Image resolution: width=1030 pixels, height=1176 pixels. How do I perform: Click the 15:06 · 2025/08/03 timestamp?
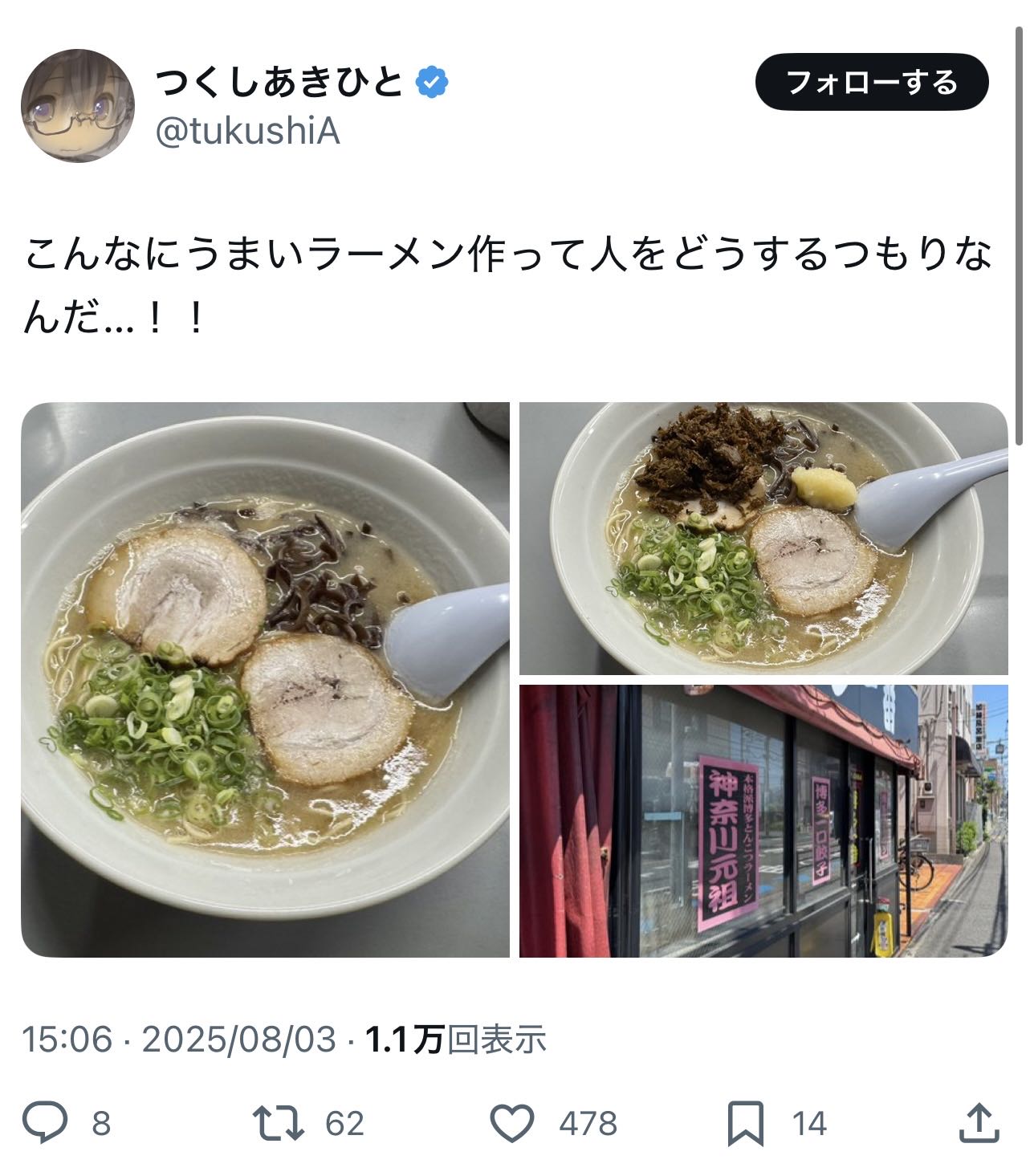[178, 1040]
